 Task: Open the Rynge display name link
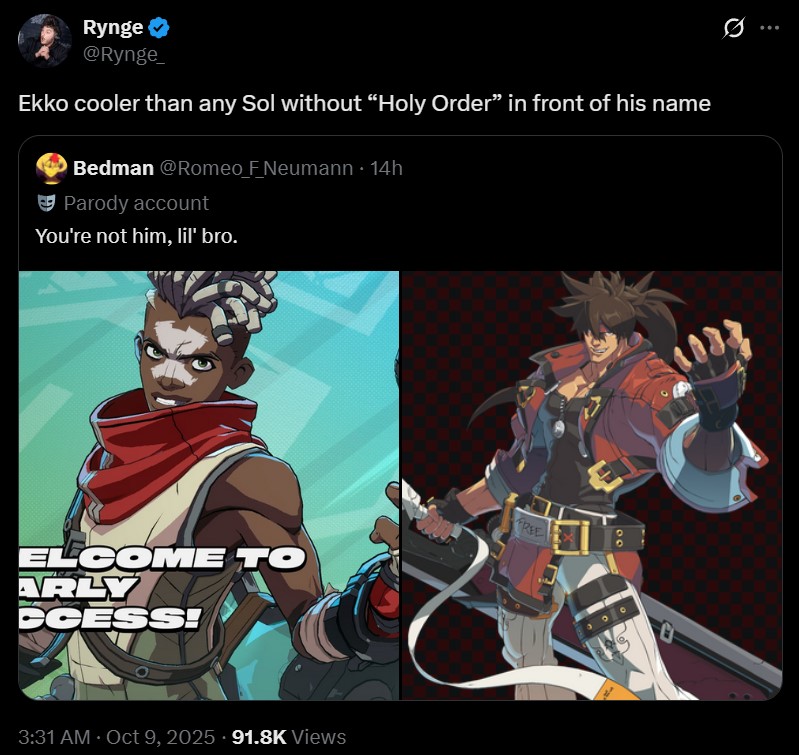pyautogui.click(x=113, y=27)
